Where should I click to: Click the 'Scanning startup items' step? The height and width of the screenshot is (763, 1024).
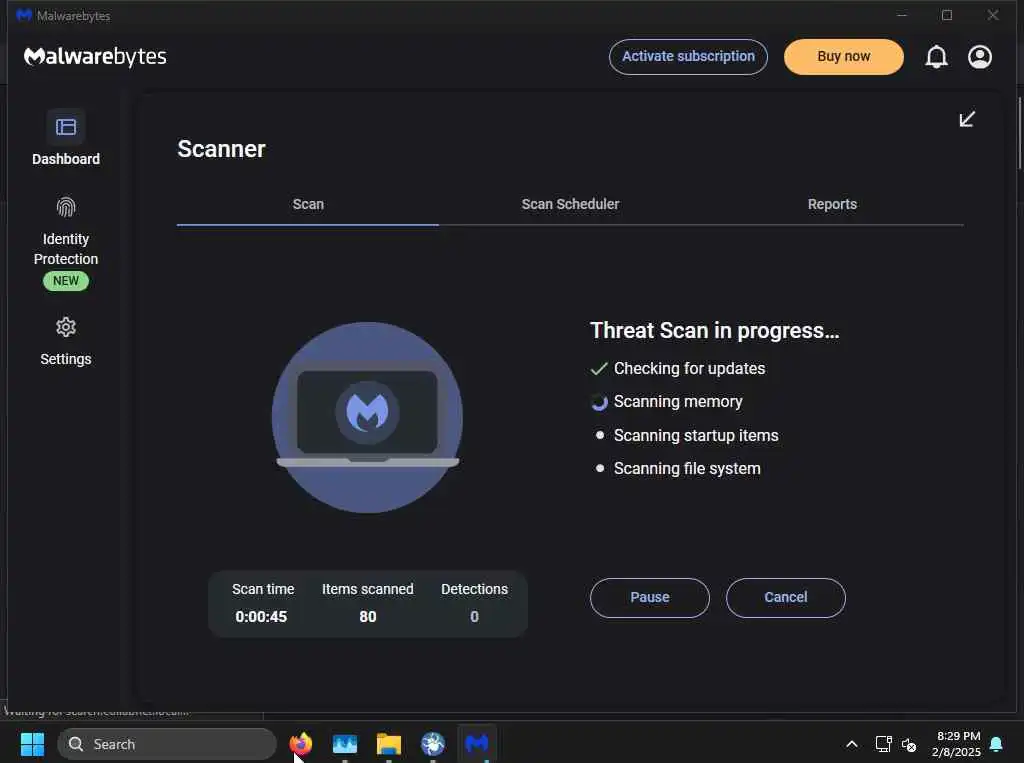696,436
